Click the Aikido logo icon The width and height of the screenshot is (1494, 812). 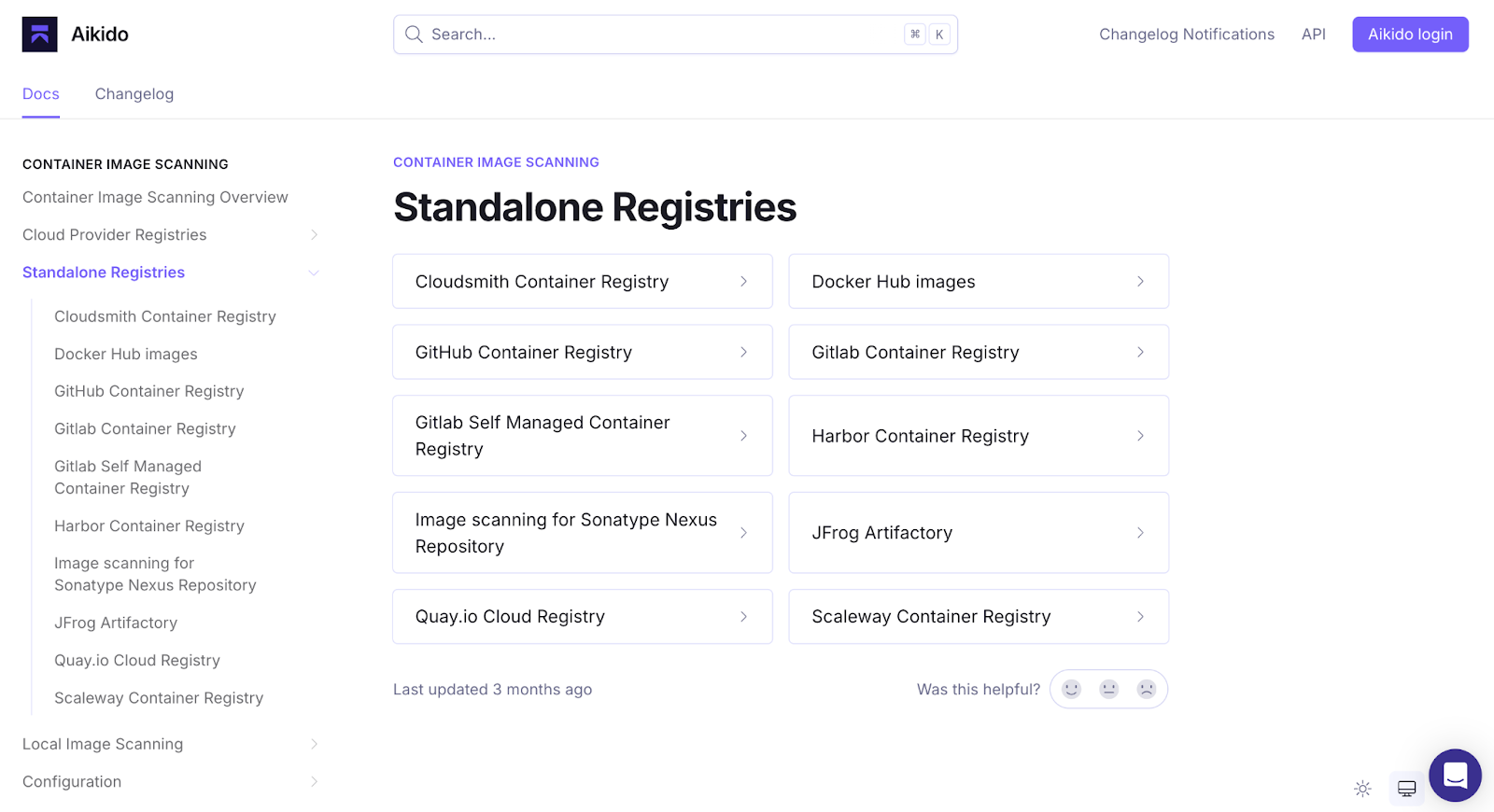tap(40, 35)
